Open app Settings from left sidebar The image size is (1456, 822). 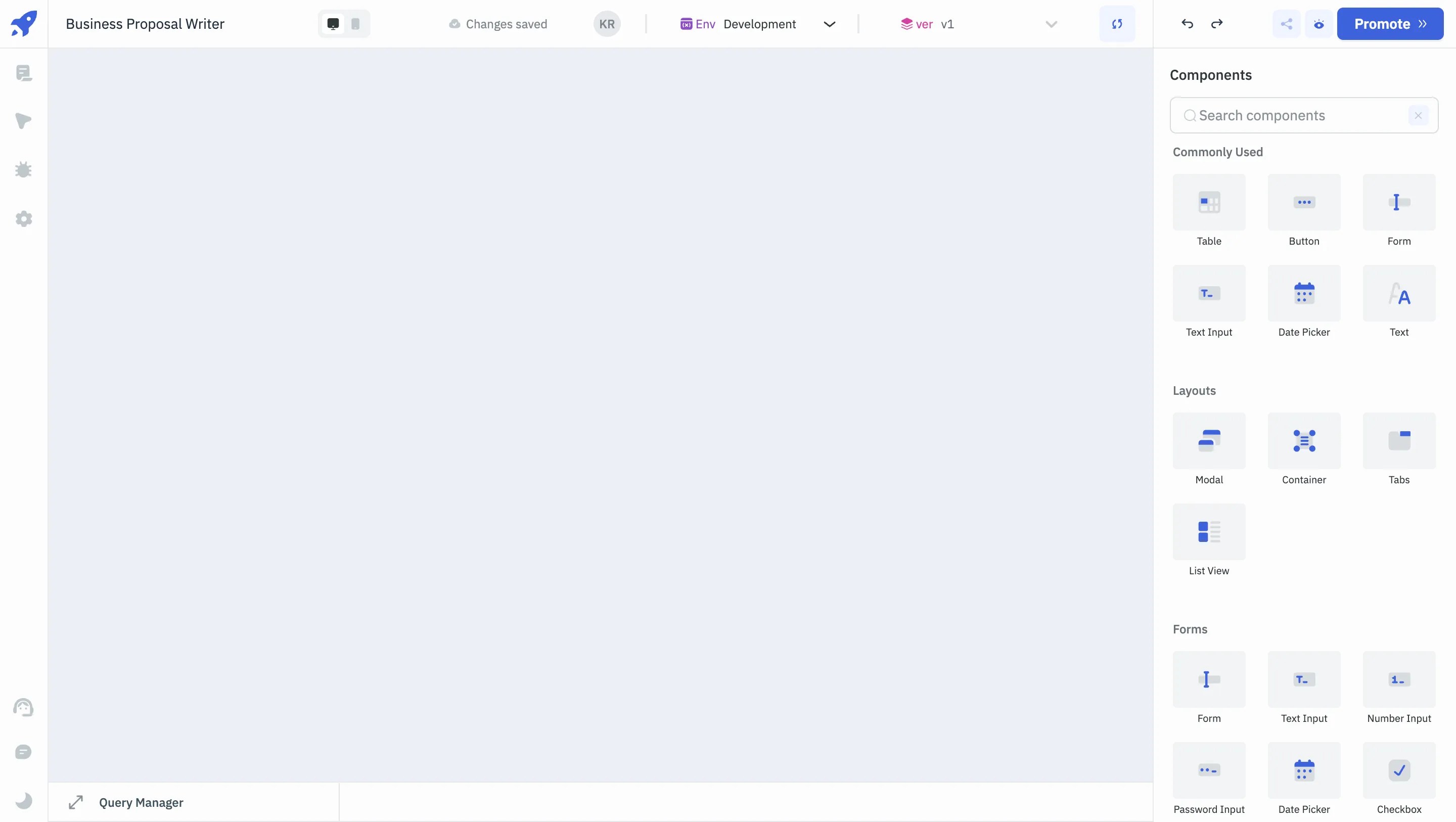[x=24, y=219]
